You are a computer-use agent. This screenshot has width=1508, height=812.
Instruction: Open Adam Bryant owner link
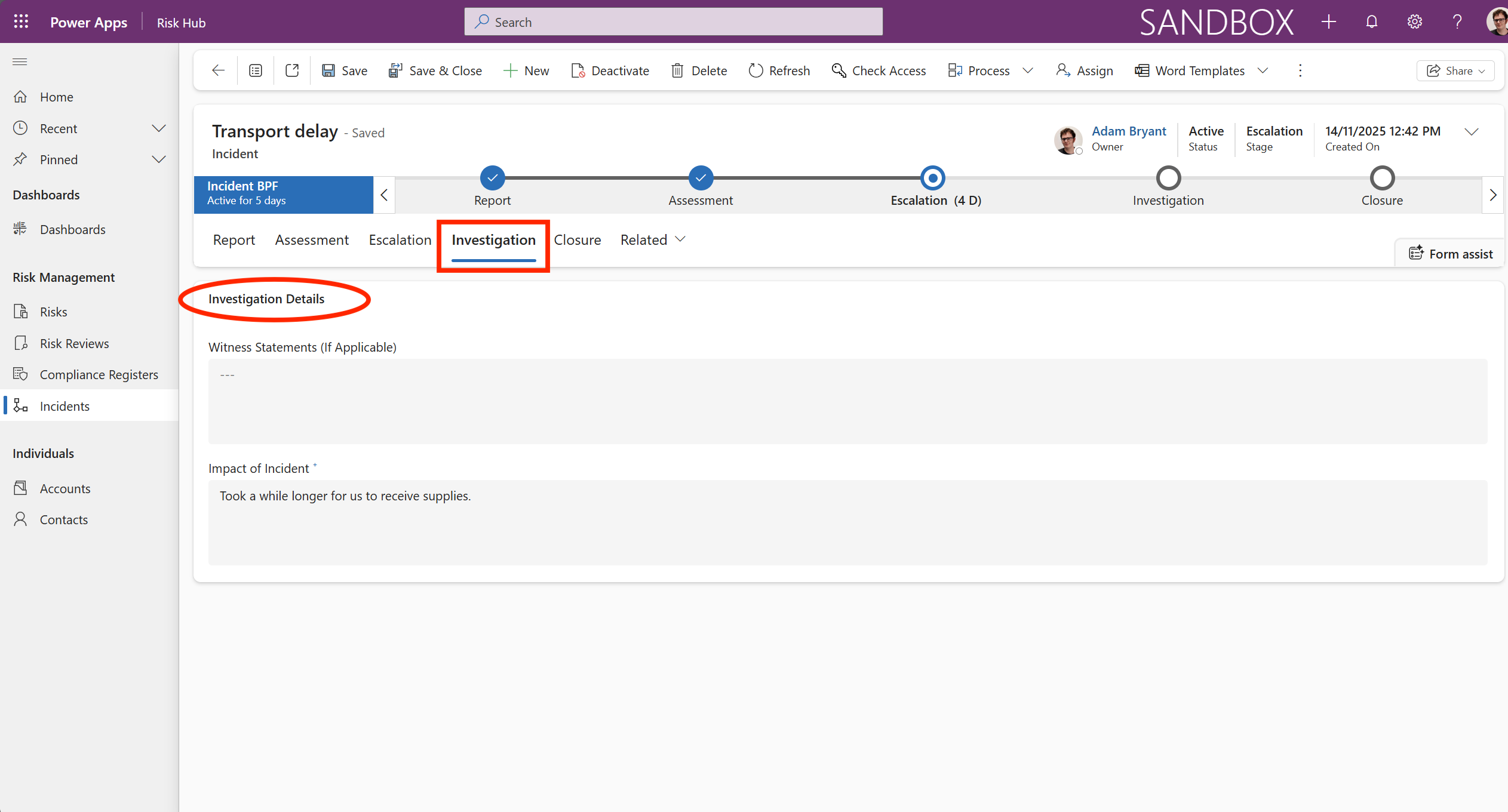(1129, 131)
